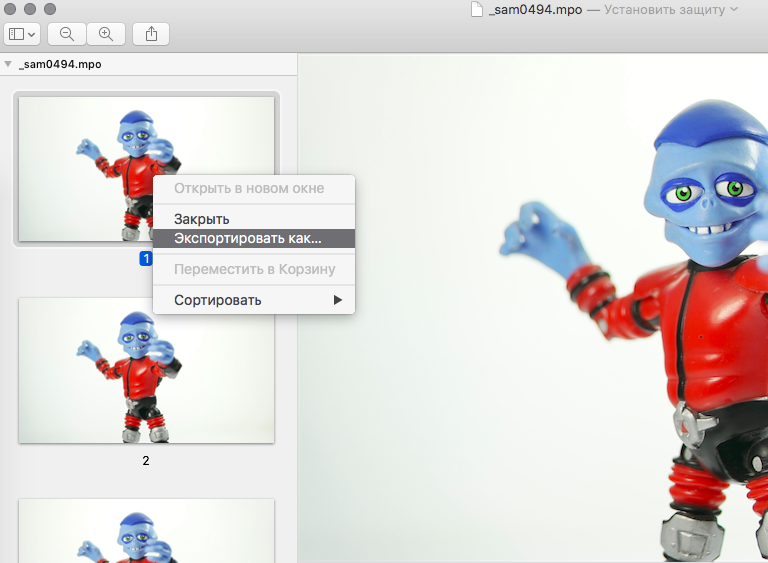Viewport: 768px width, 563px height.
Task: Expand the Сортировать submenu arrow
Action: click(337, 300)
